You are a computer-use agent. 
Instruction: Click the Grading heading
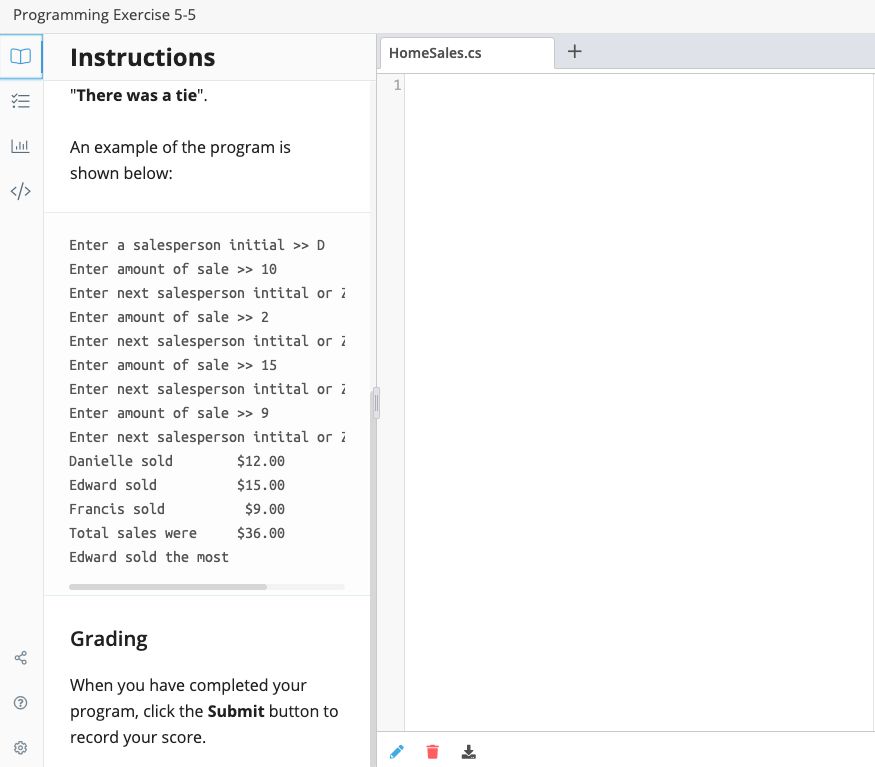[x=109, y=639]
